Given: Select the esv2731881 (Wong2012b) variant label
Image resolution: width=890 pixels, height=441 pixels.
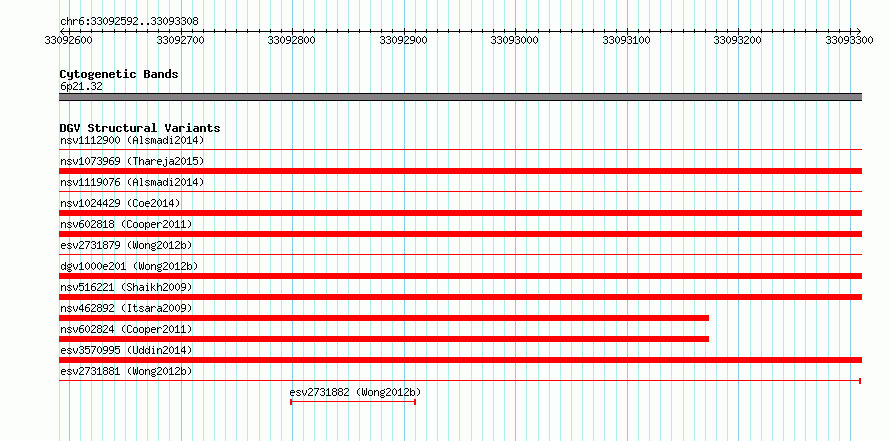Looking at the screenshot, I should click(126, 371).
